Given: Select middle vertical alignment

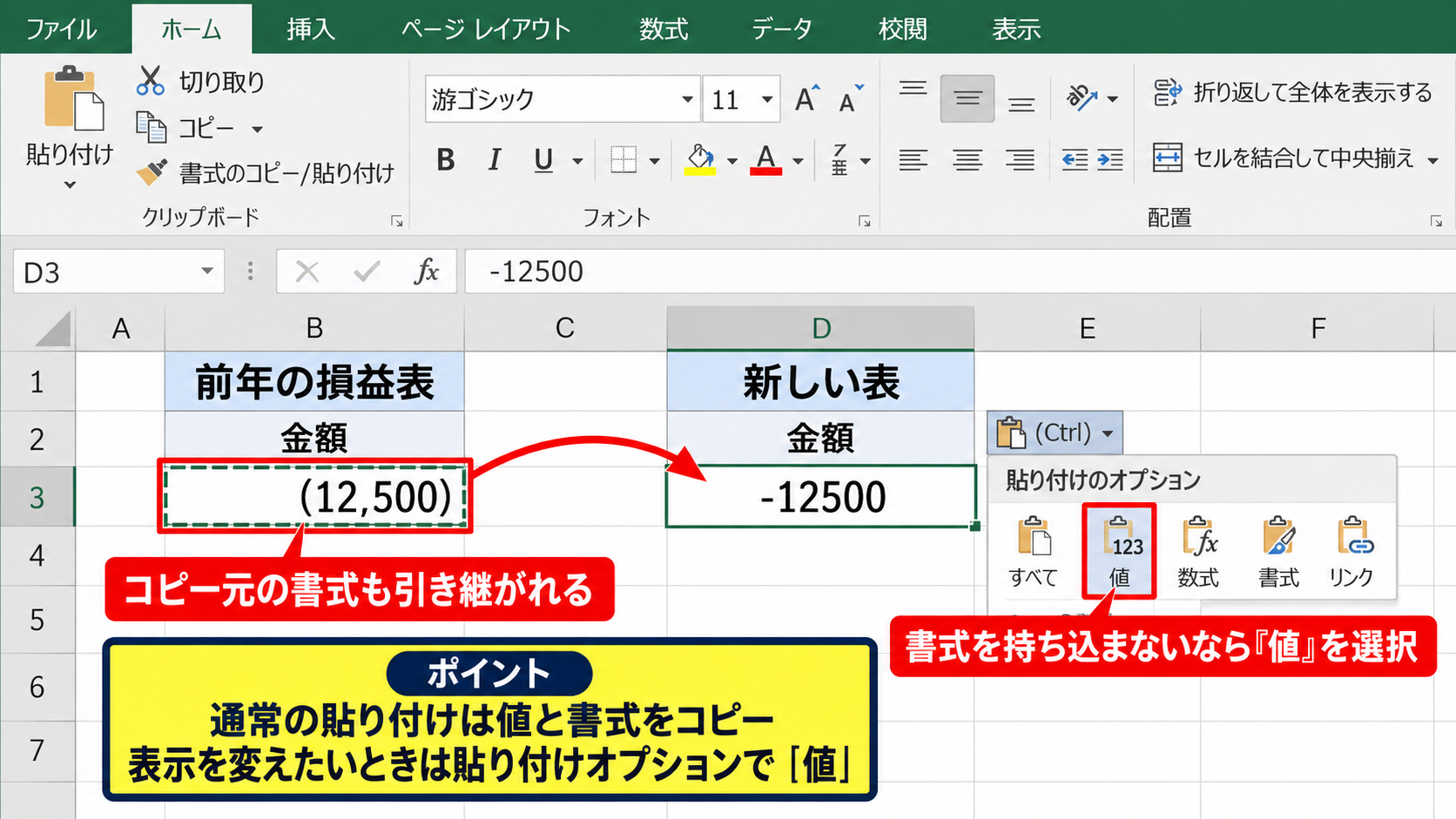Looking at the screenshot, I should tap(967, 98).
